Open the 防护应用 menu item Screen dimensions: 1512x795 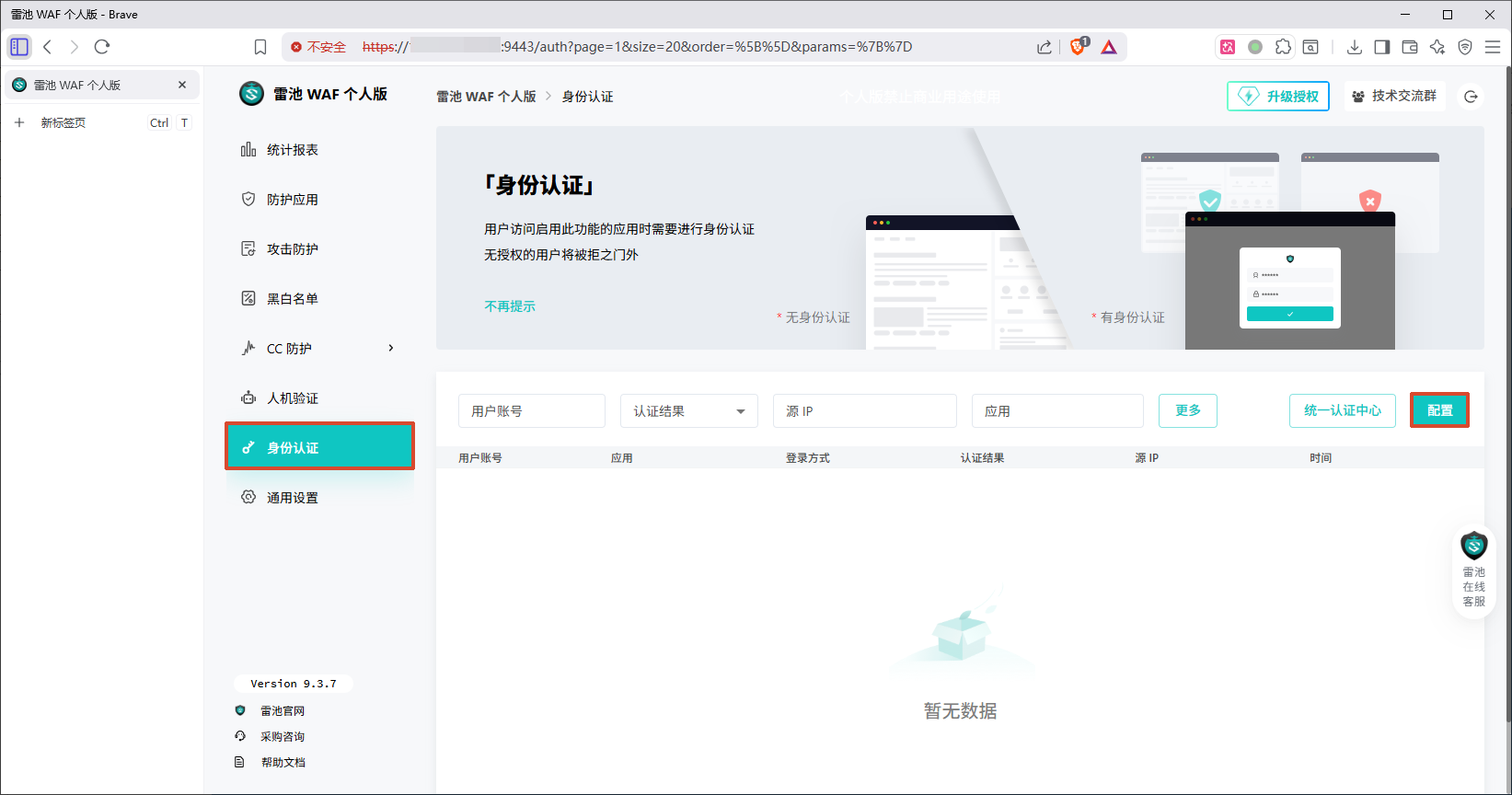319,200
